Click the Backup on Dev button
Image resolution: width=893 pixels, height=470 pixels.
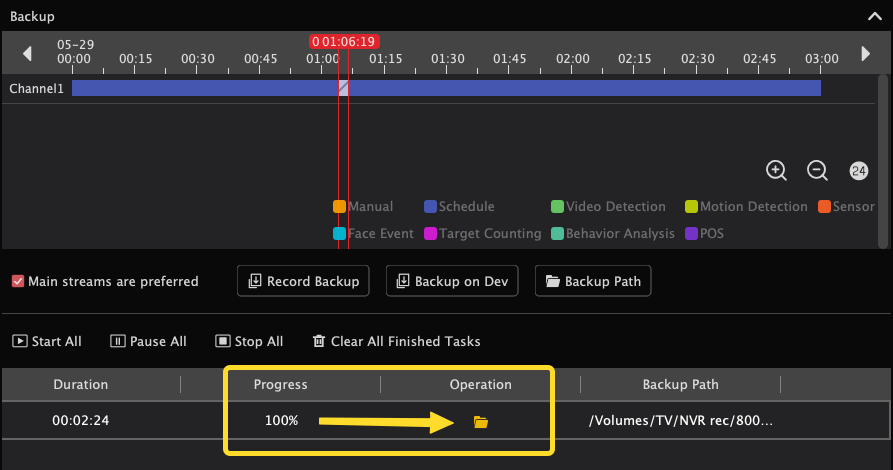[x=452, y=281]
